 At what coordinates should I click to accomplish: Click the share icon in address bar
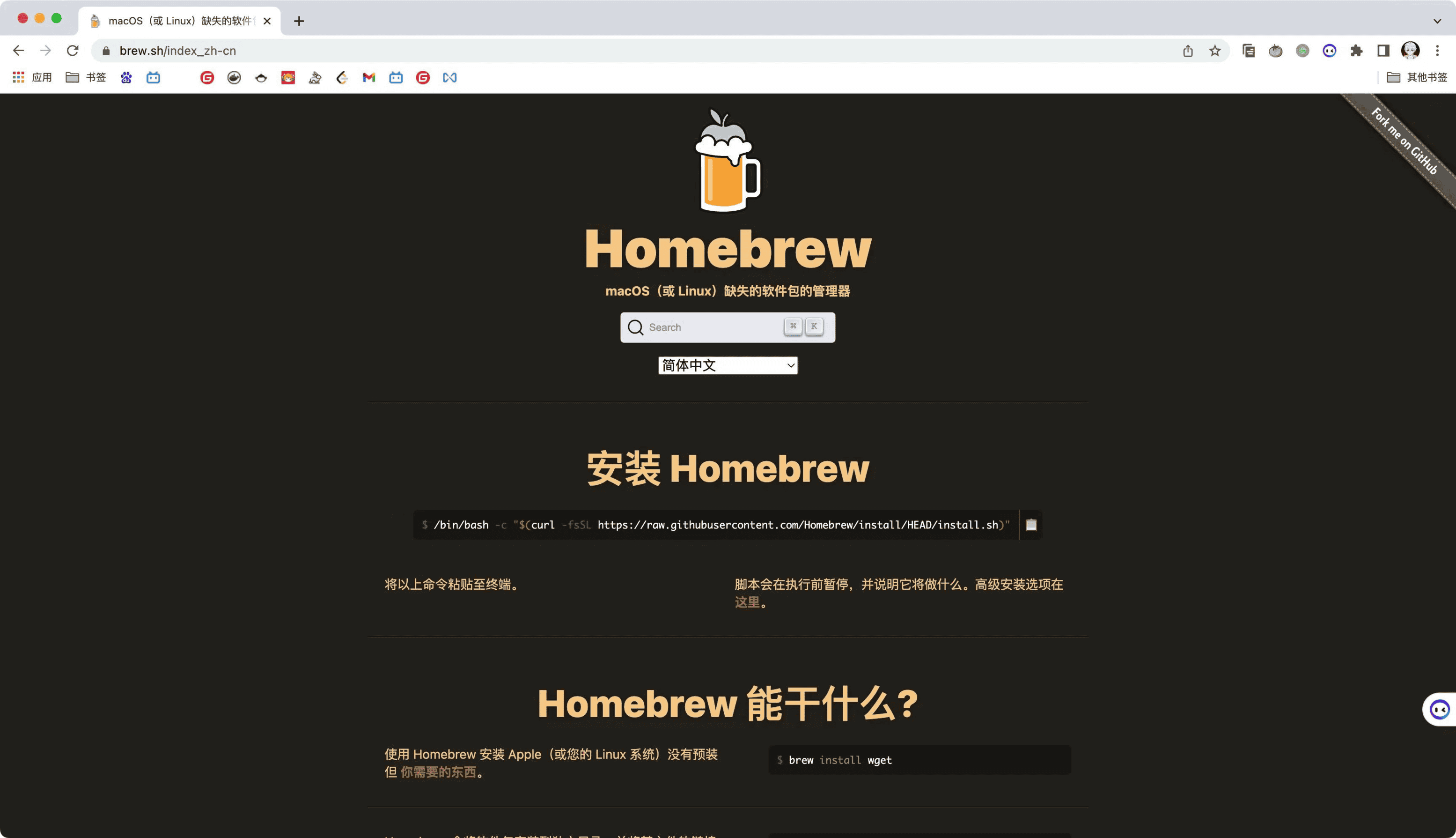coord(1188,51)
